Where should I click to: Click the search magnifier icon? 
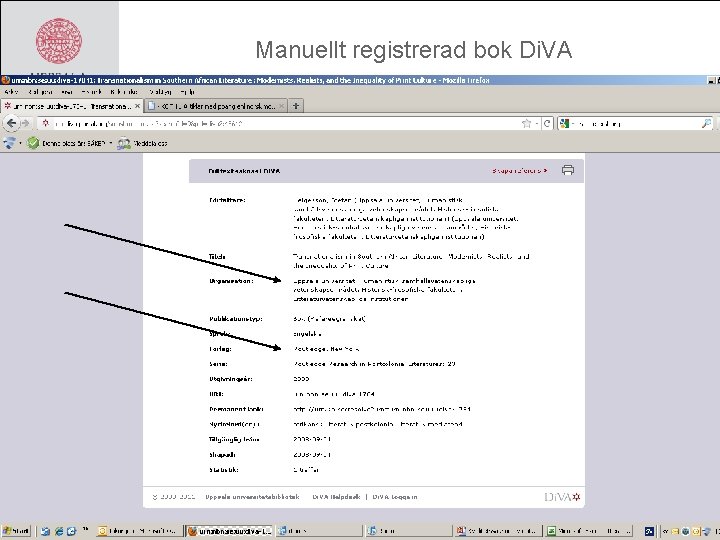coord(707,123)
